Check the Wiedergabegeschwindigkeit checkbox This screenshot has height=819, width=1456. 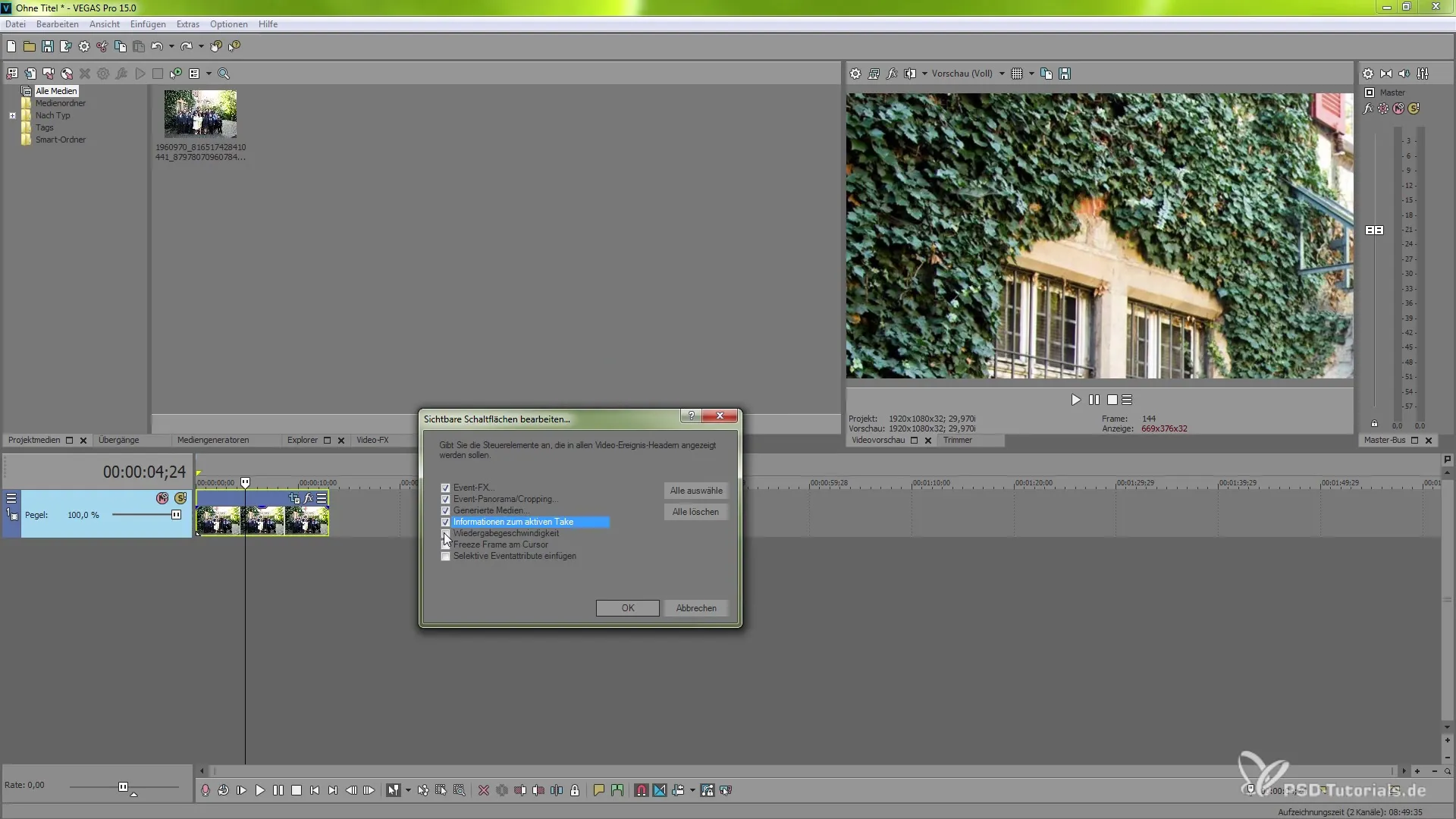[445, 533]
